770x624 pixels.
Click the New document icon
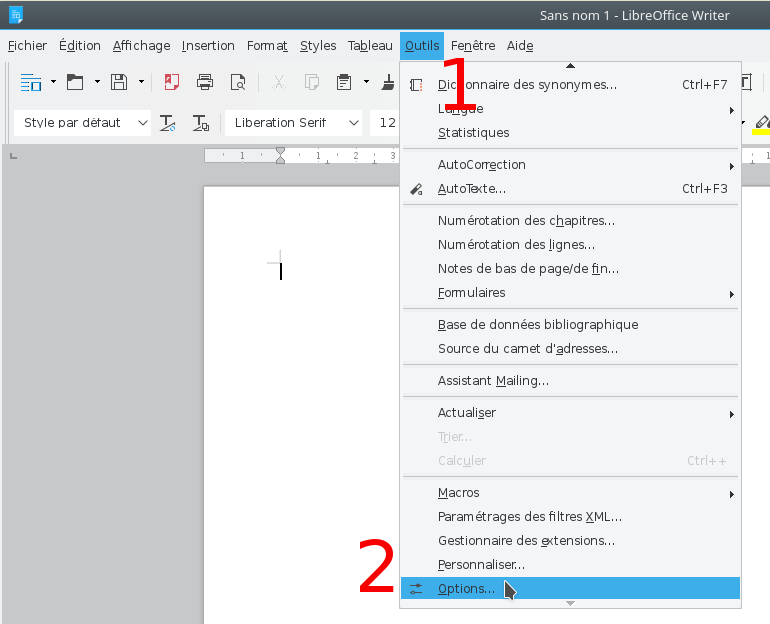(x=30, y=82)
